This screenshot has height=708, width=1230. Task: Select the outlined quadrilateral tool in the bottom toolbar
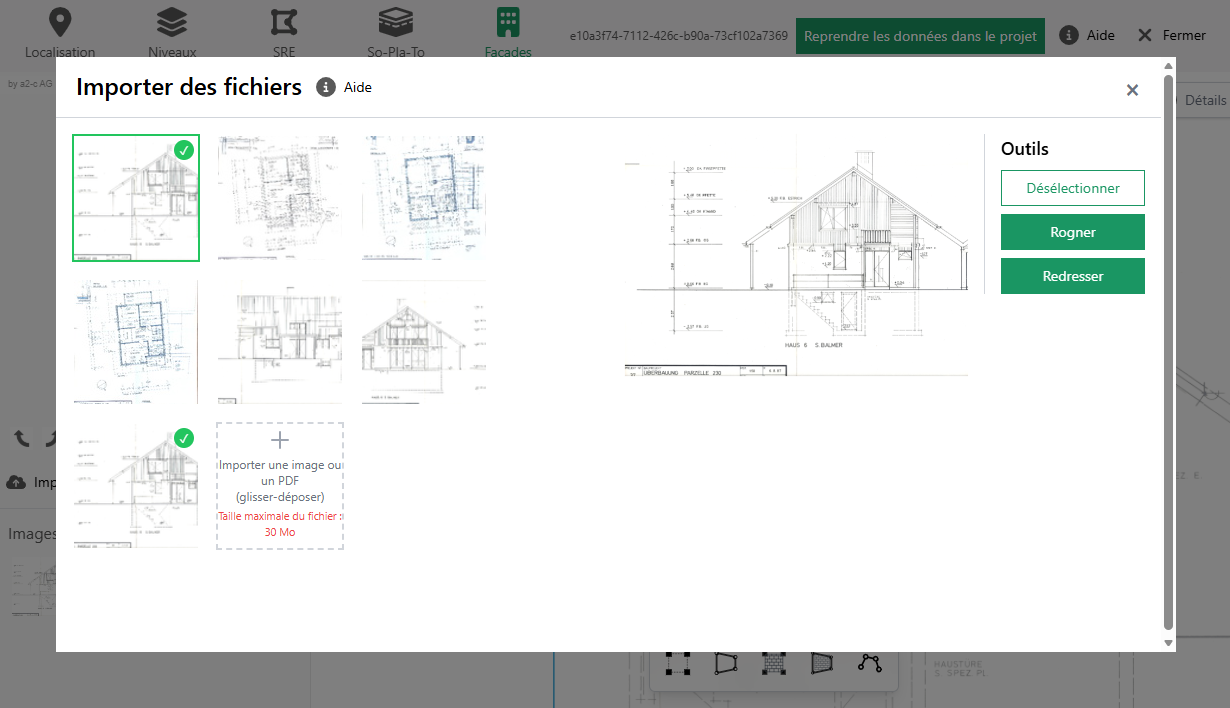coord(726,663)
